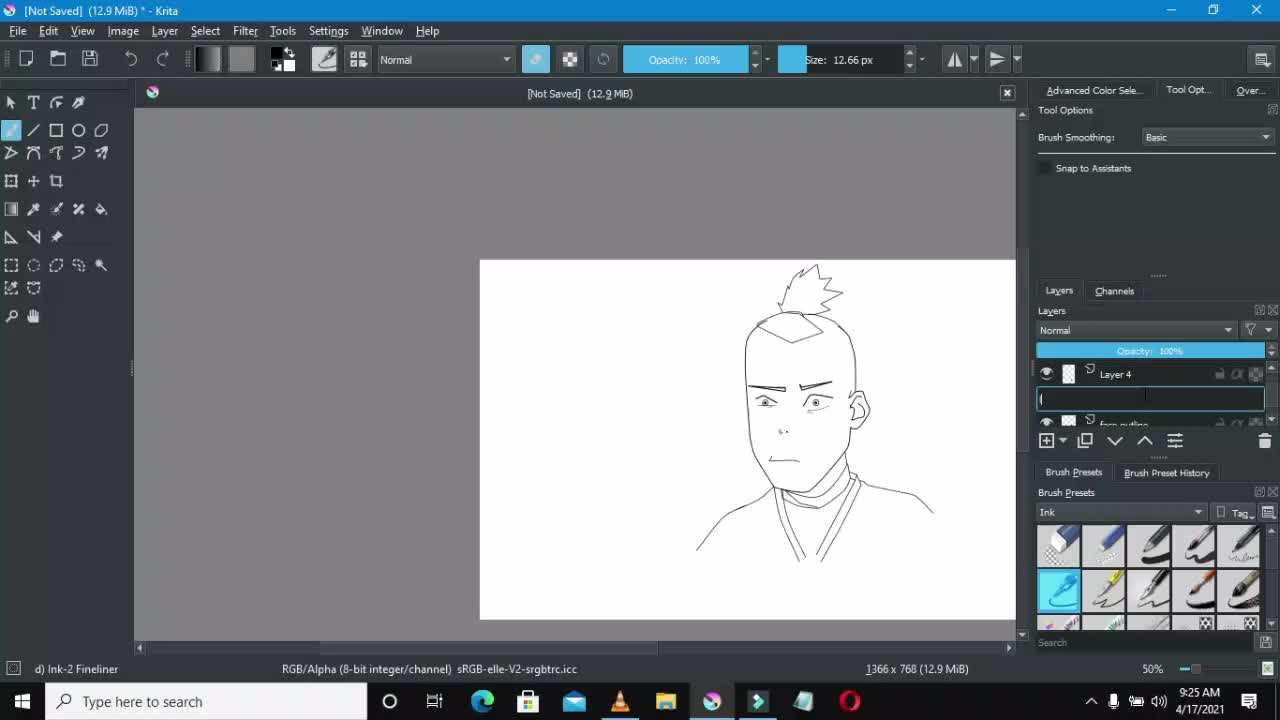This screenshot has width=1280, height=720.
Task: Open the File menu
Action: [x=18, y=31]
